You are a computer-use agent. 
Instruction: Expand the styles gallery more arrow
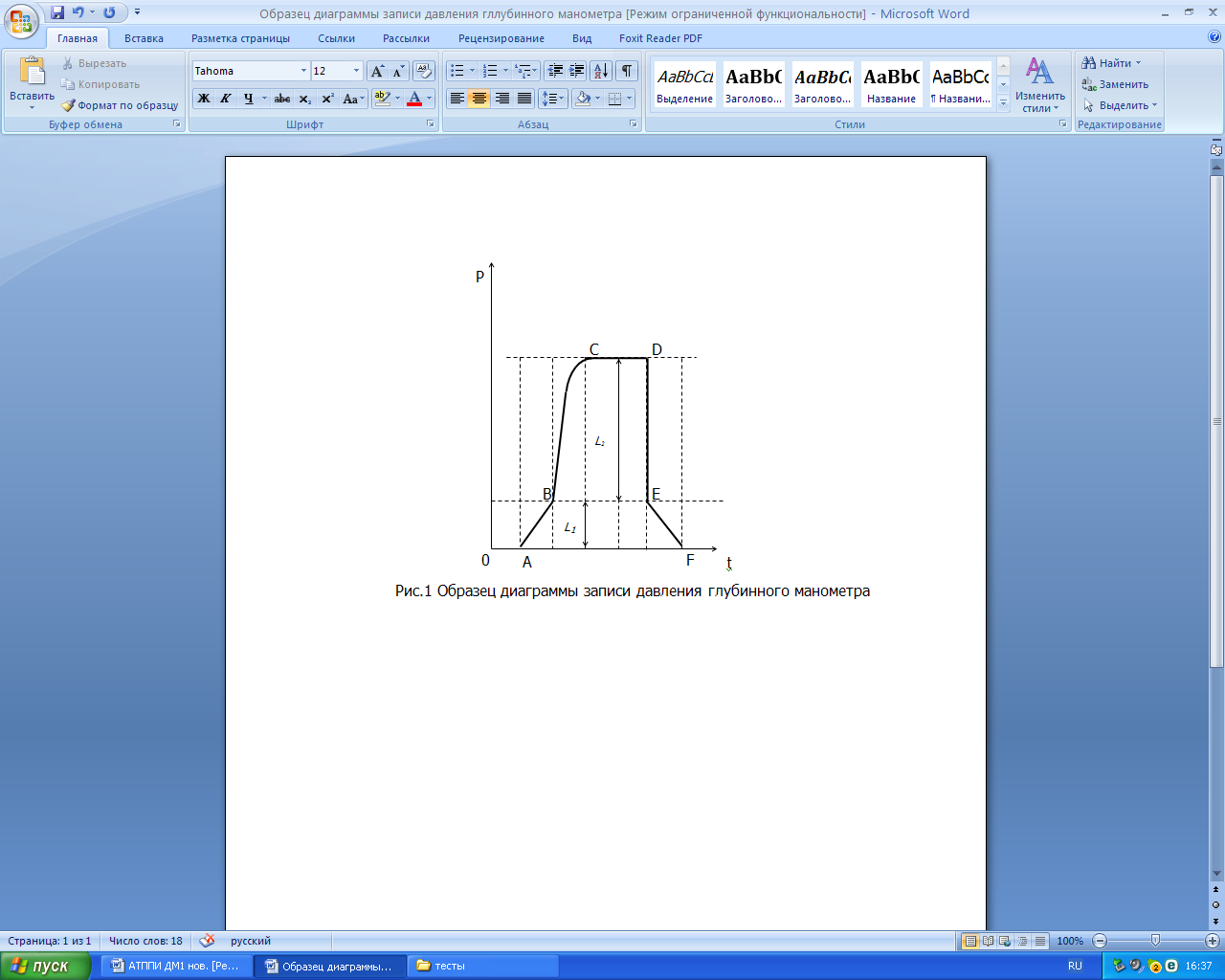[x=1003, y=103]
